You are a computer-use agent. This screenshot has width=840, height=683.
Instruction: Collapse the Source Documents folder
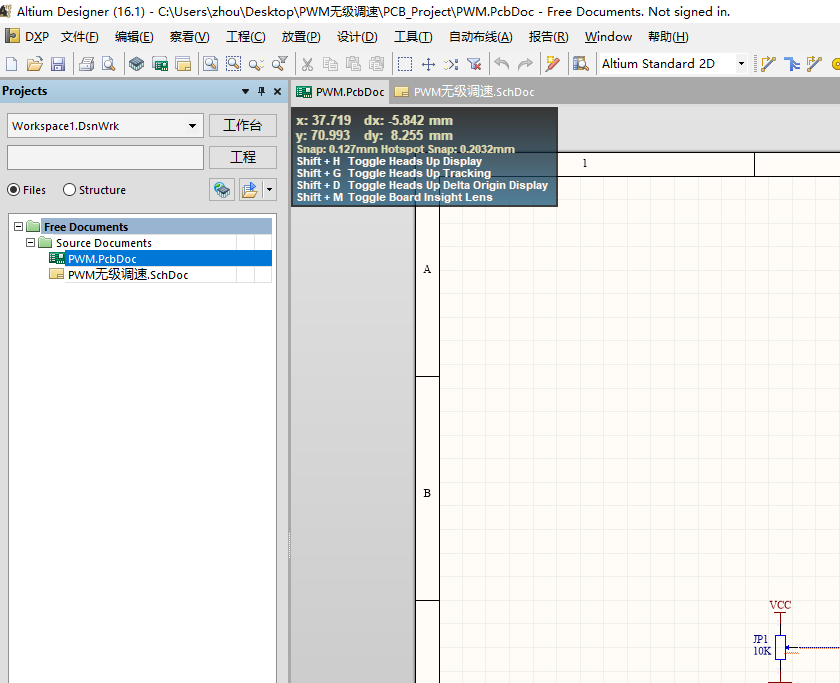[31, 243]
